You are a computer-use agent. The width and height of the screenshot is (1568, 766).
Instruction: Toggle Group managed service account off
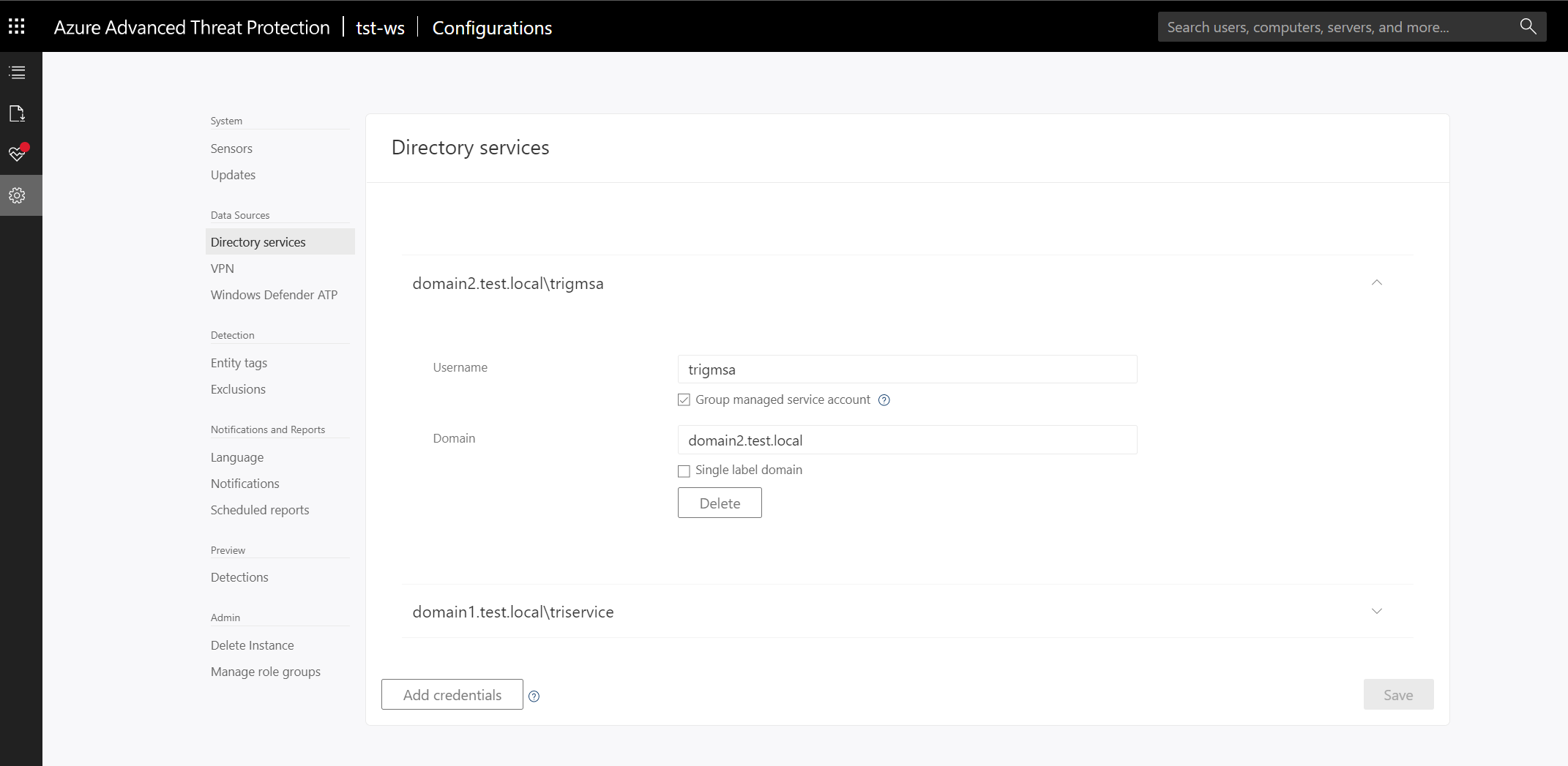click(684, 399)
